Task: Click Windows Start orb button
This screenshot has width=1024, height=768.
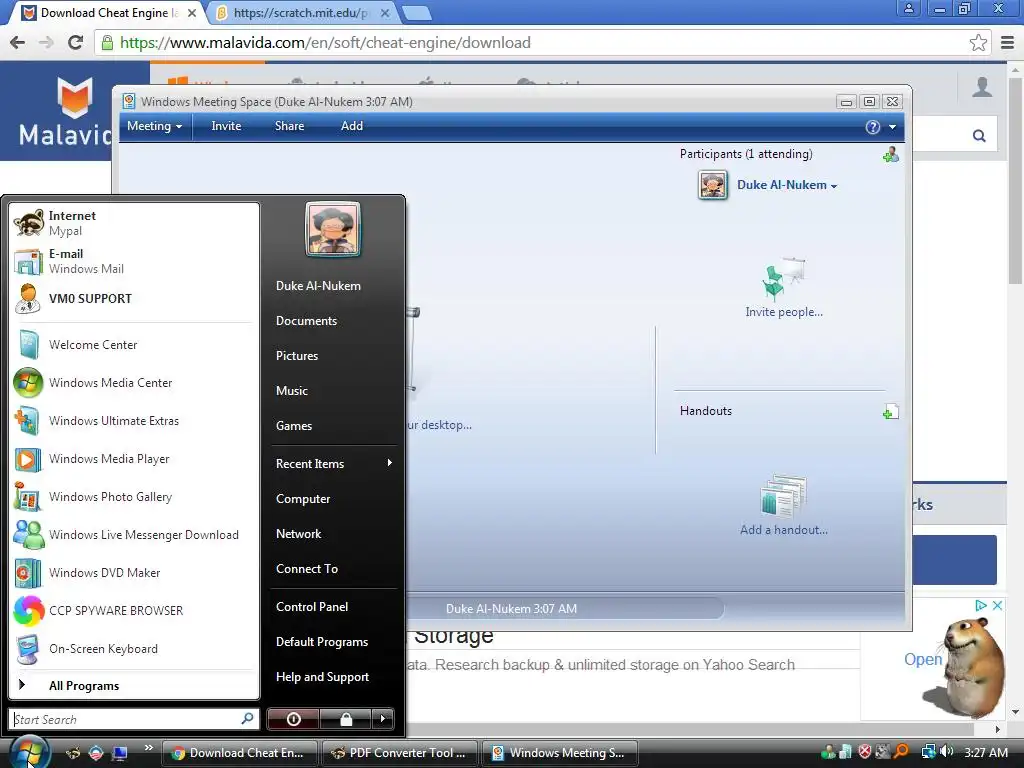Action: click(x=29, y=752)
